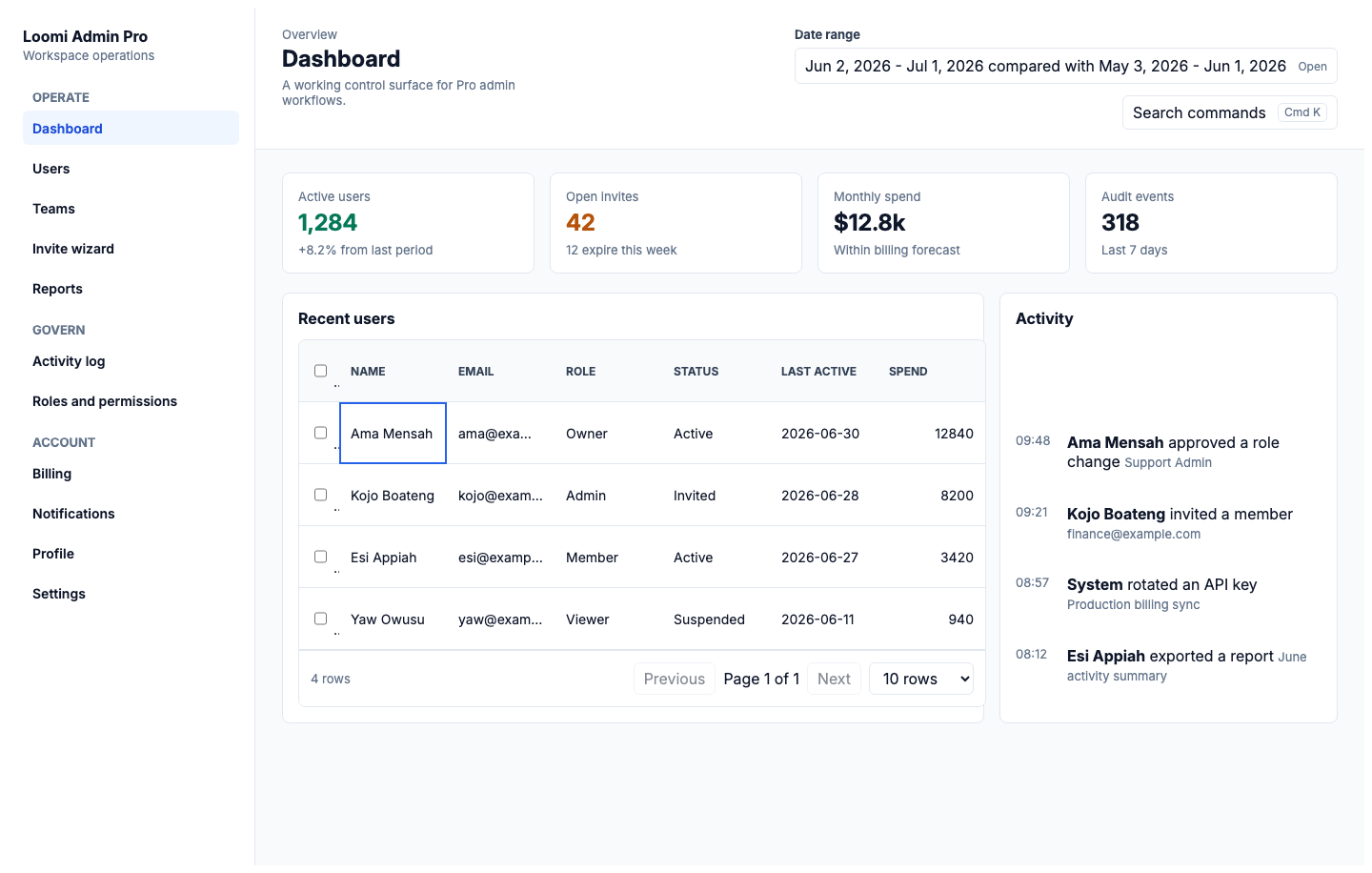Click the 3420 spend value
The width and height of the screenshot is (1372, 873).
957,558
